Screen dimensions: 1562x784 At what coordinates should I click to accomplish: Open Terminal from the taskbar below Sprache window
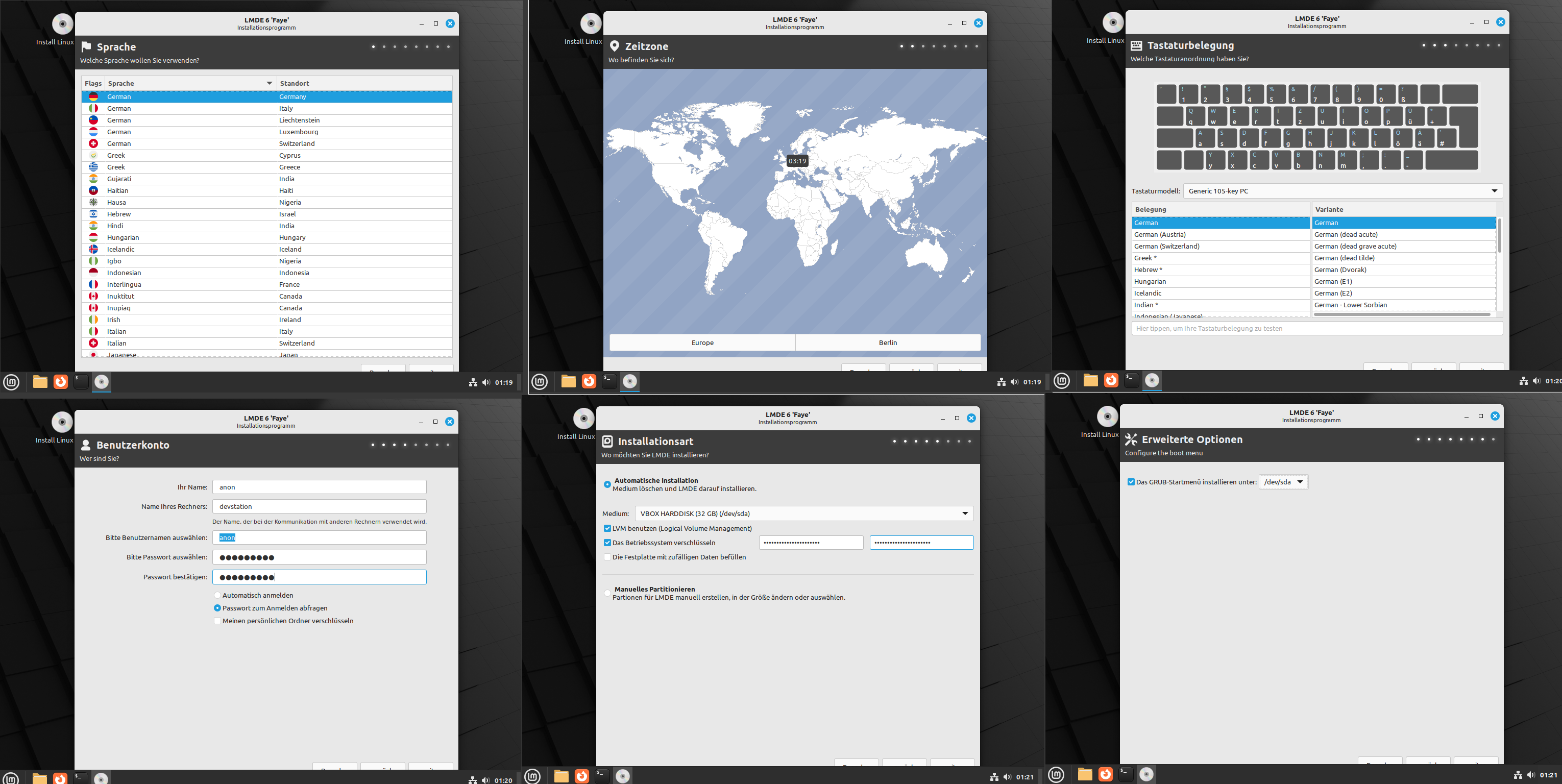tap(81, 382)
